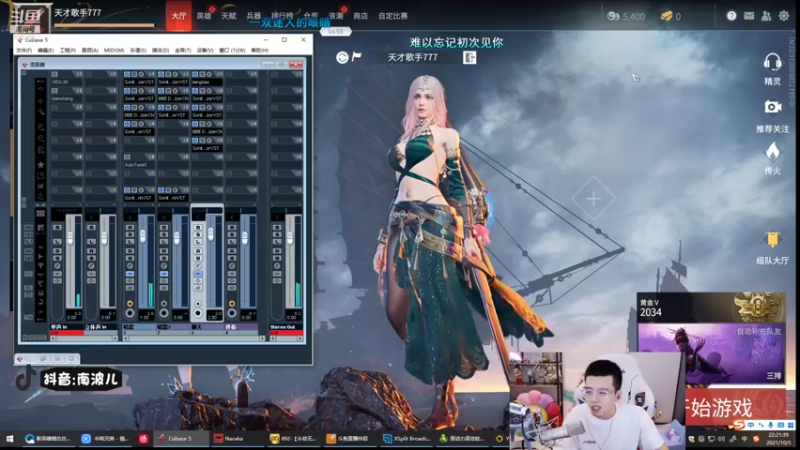Viewport: 800px width, 450px height.
Task: Switch to XSplit Broadcaster in taskbar
Action: point(408,438)
